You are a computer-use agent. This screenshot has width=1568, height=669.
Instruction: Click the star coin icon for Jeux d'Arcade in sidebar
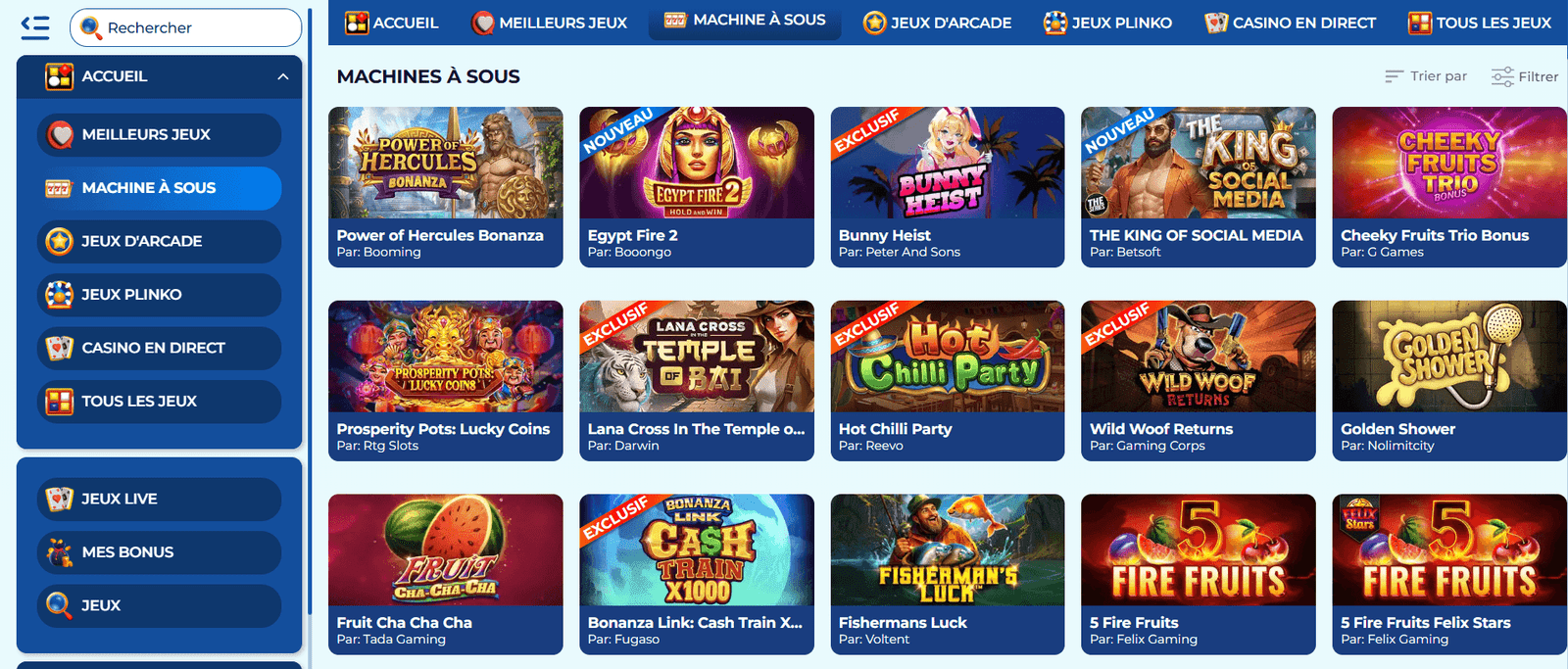(60, 241)
